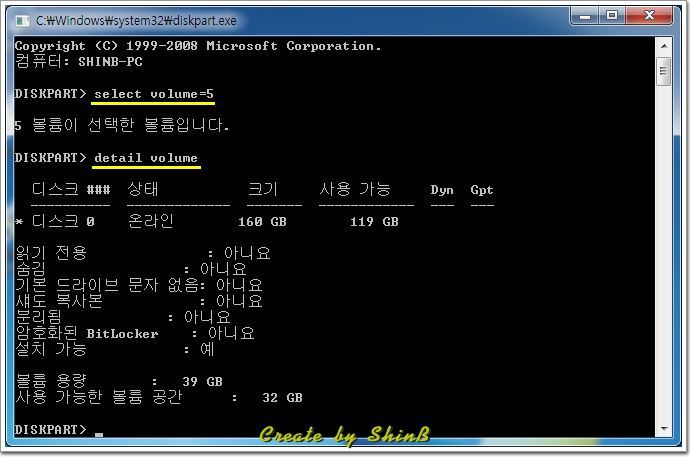Click the '설치 가능' value '예'
The width and height of the screenshot is (691, 457).
coord(207,349)
